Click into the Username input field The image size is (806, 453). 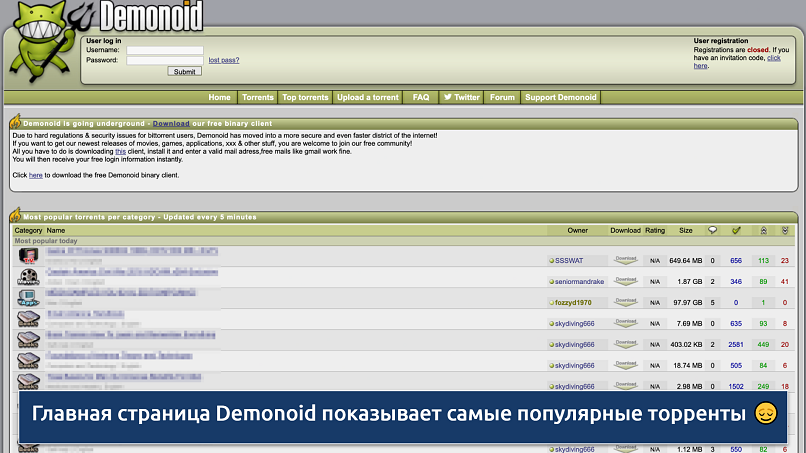tap(165, 49)
